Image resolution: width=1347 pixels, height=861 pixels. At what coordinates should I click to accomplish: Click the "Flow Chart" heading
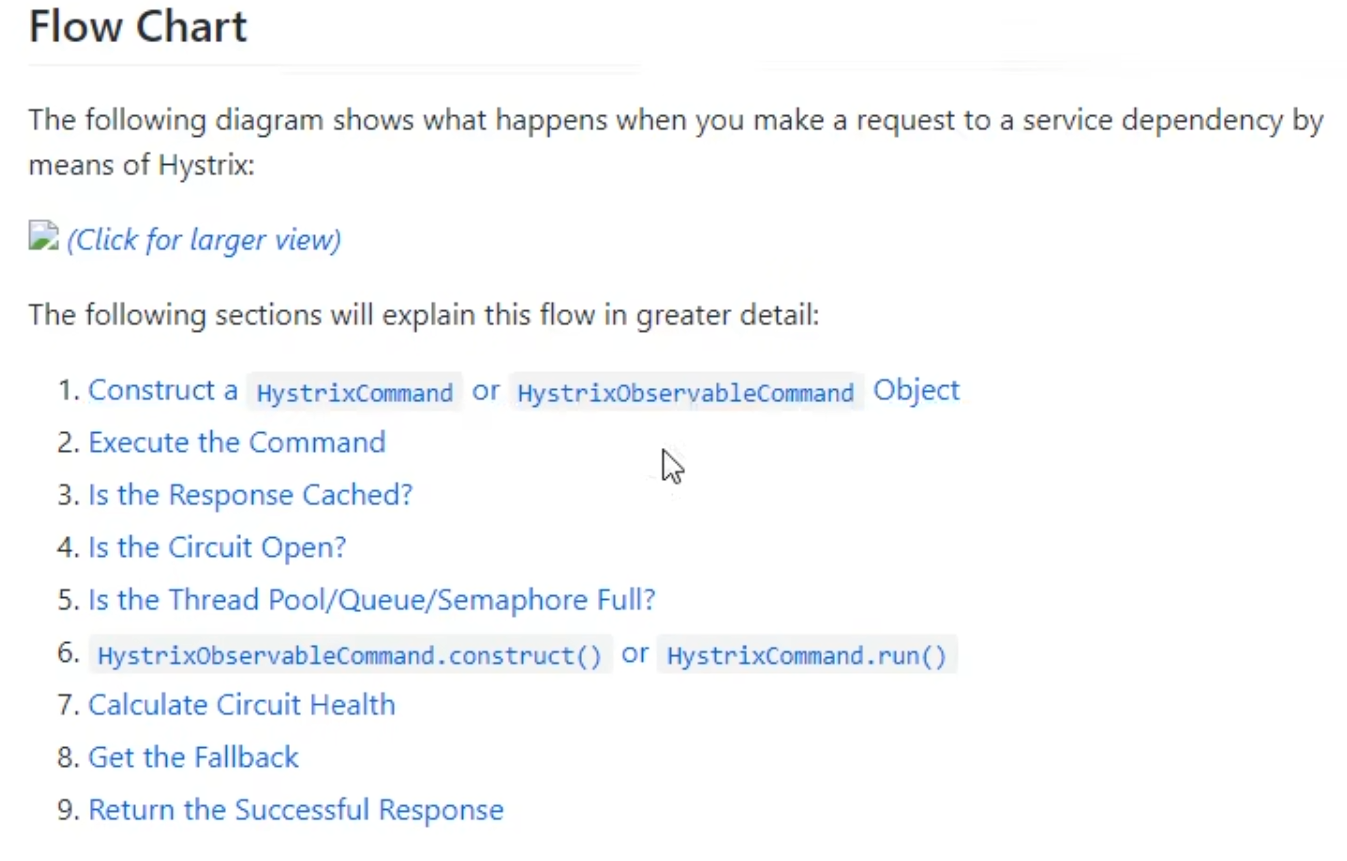tap(138, 27)
